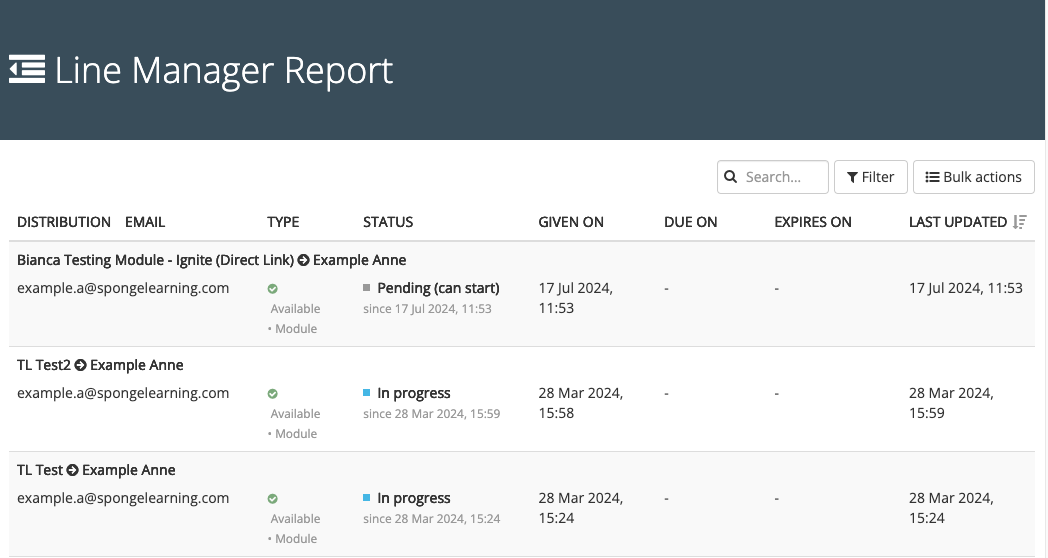Click the sort icon beside Last Updated
Viewport: 1048px width, 558px height.
coord(1019,222)
